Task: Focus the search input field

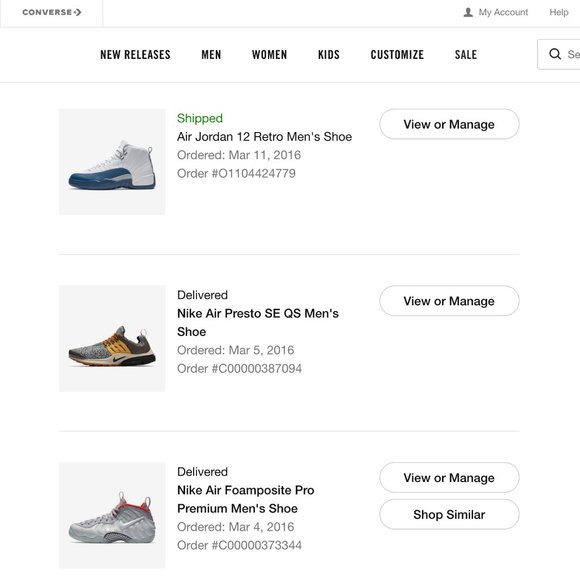Action: click(559, 54)
